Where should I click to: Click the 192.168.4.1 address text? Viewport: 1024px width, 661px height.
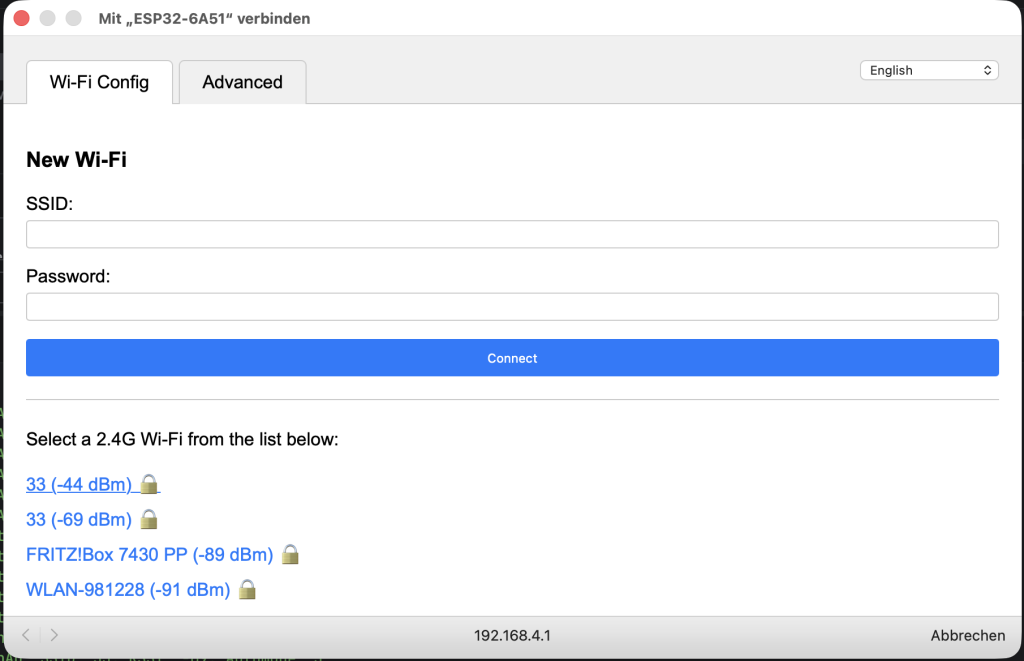tap(512, 635)
